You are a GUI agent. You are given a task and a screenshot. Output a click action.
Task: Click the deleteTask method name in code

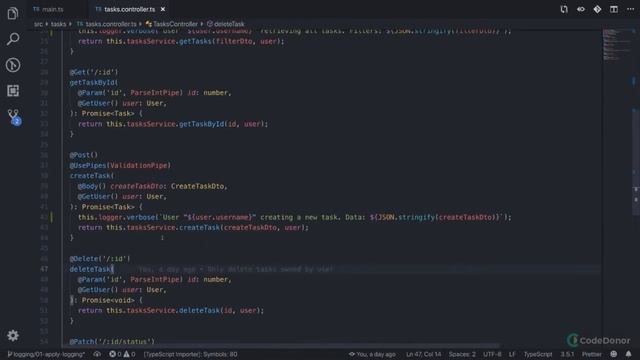click(x=91, y=269)
